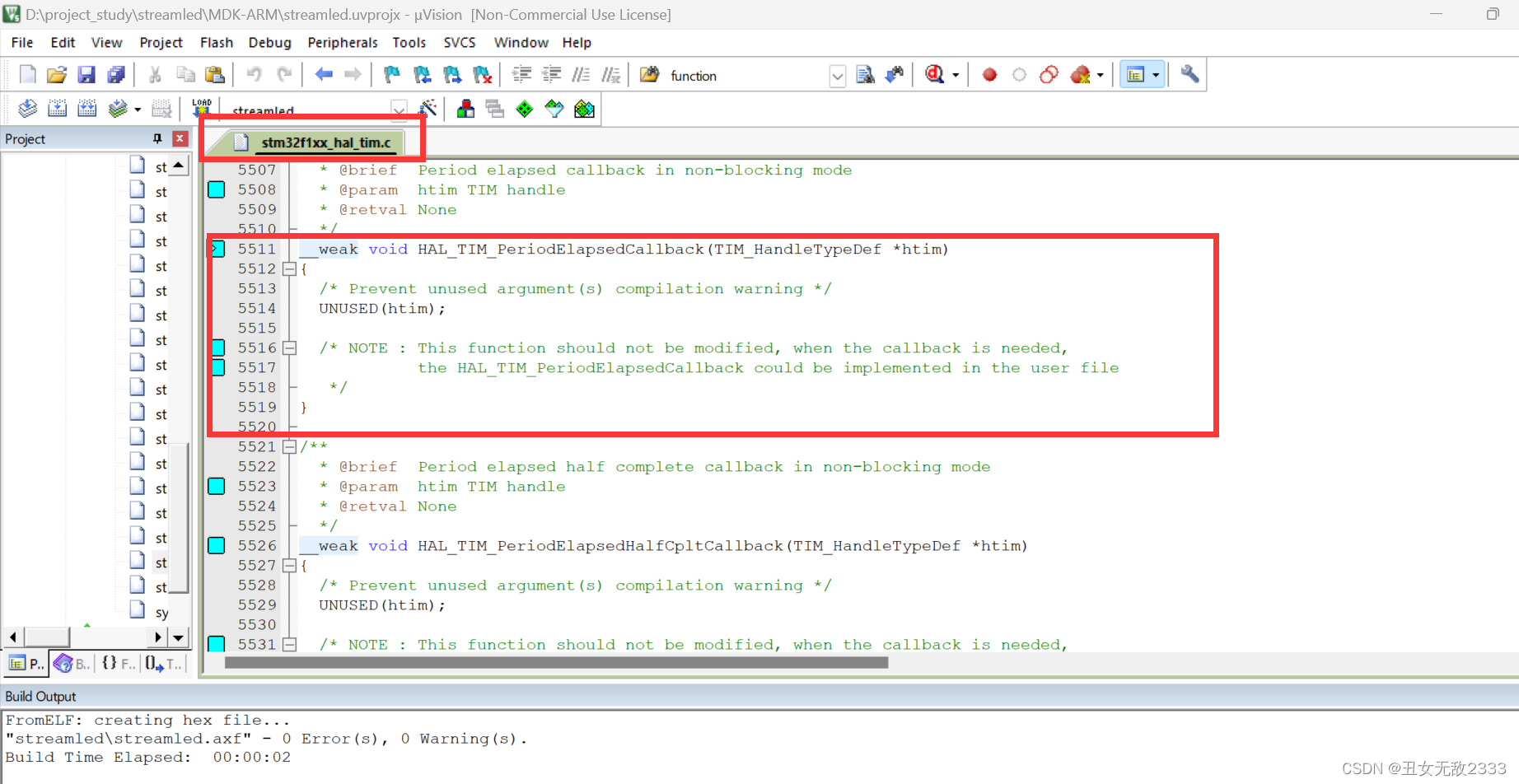Viewport: 1519px width, 784px height.
Task: Uncomment the selection with the crossed // icon
Action: tap(610, 75)
